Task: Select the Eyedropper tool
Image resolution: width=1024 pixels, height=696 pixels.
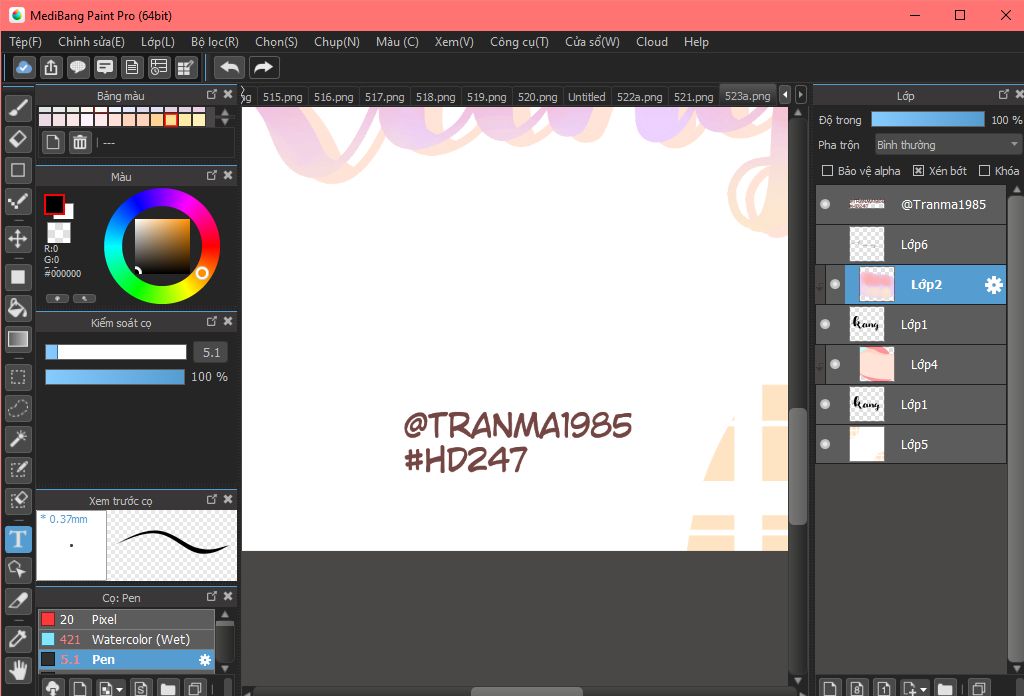Action: coord(18,639)
